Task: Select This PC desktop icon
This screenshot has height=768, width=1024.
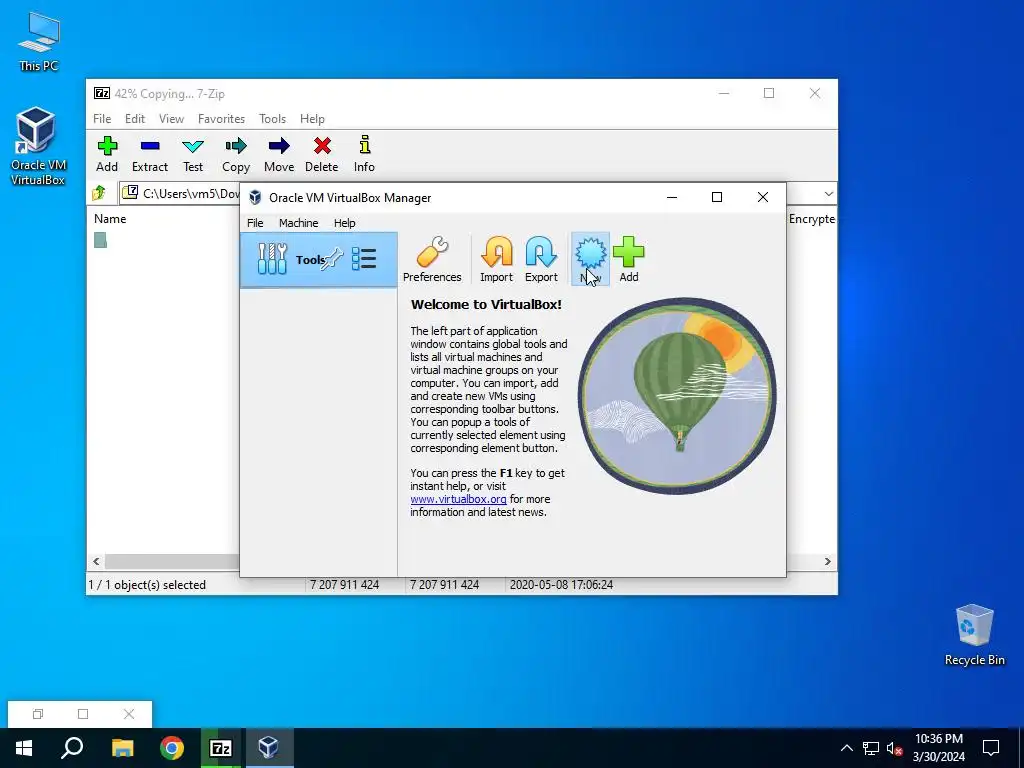Action: (39, 42)
